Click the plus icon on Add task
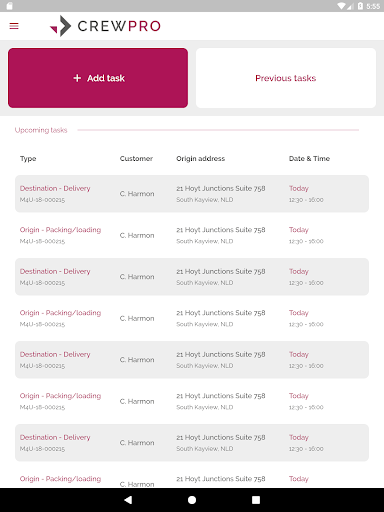This screenshot has width=384, height=512. point(77,78)
